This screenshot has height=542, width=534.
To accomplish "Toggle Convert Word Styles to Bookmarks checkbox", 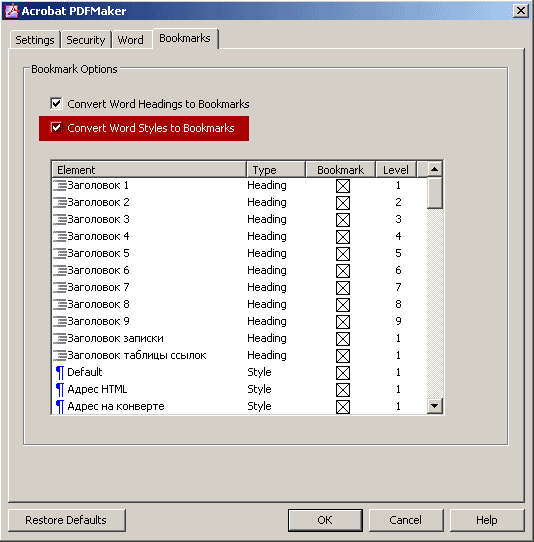I will 56,128.
